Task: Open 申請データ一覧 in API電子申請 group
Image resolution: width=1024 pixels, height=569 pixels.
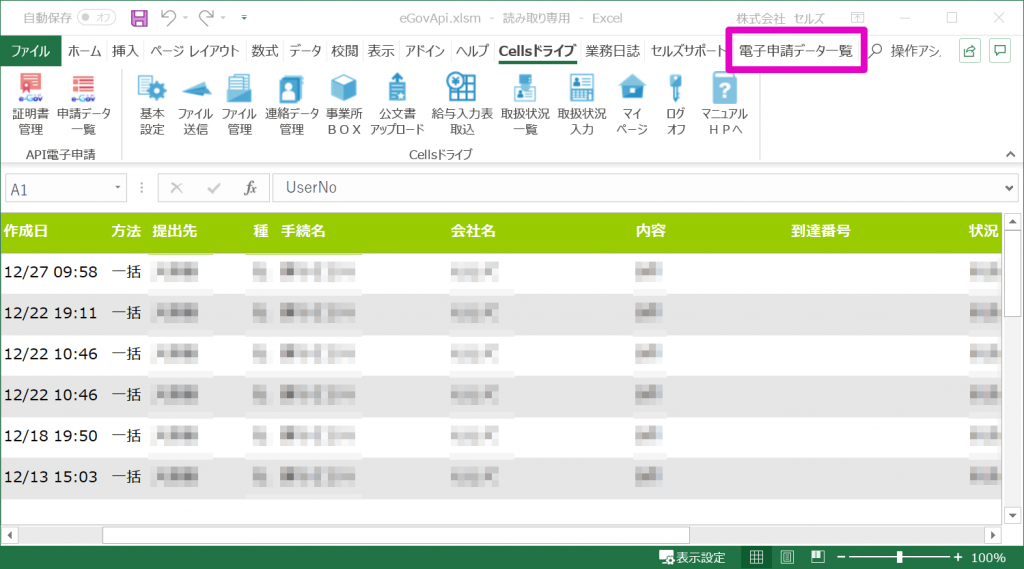Action: pyautogui.click(x=84, y=105)
